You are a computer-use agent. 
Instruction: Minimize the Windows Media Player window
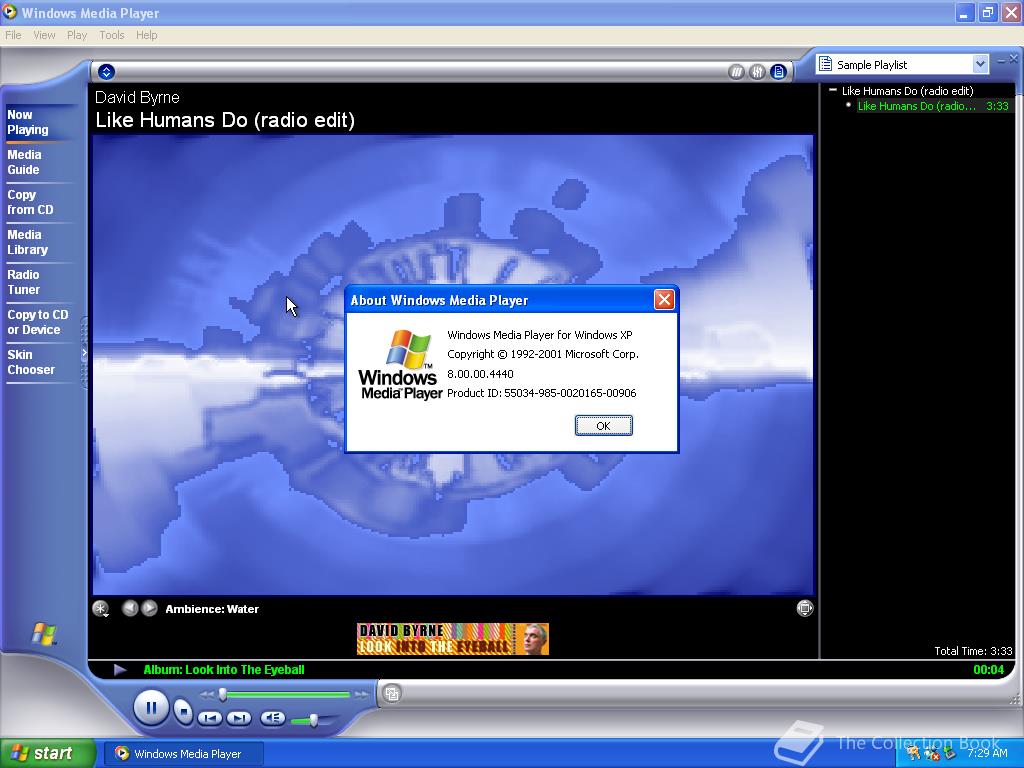[x=965, y=12]
